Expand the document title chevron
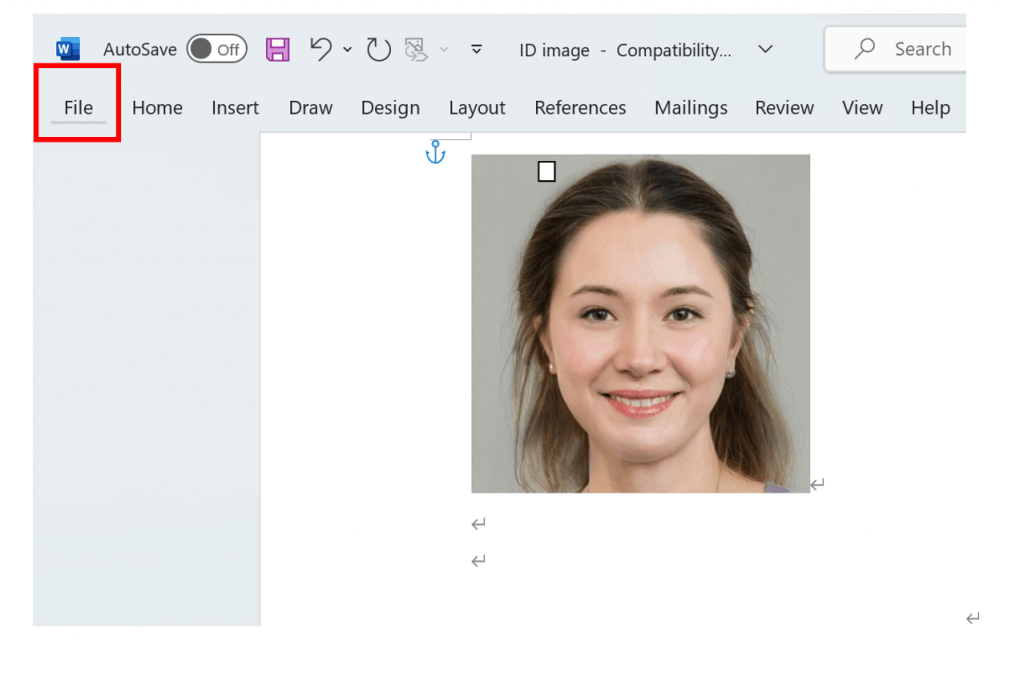This screenshot has width=1024, height=692. [x=765, y=49]
